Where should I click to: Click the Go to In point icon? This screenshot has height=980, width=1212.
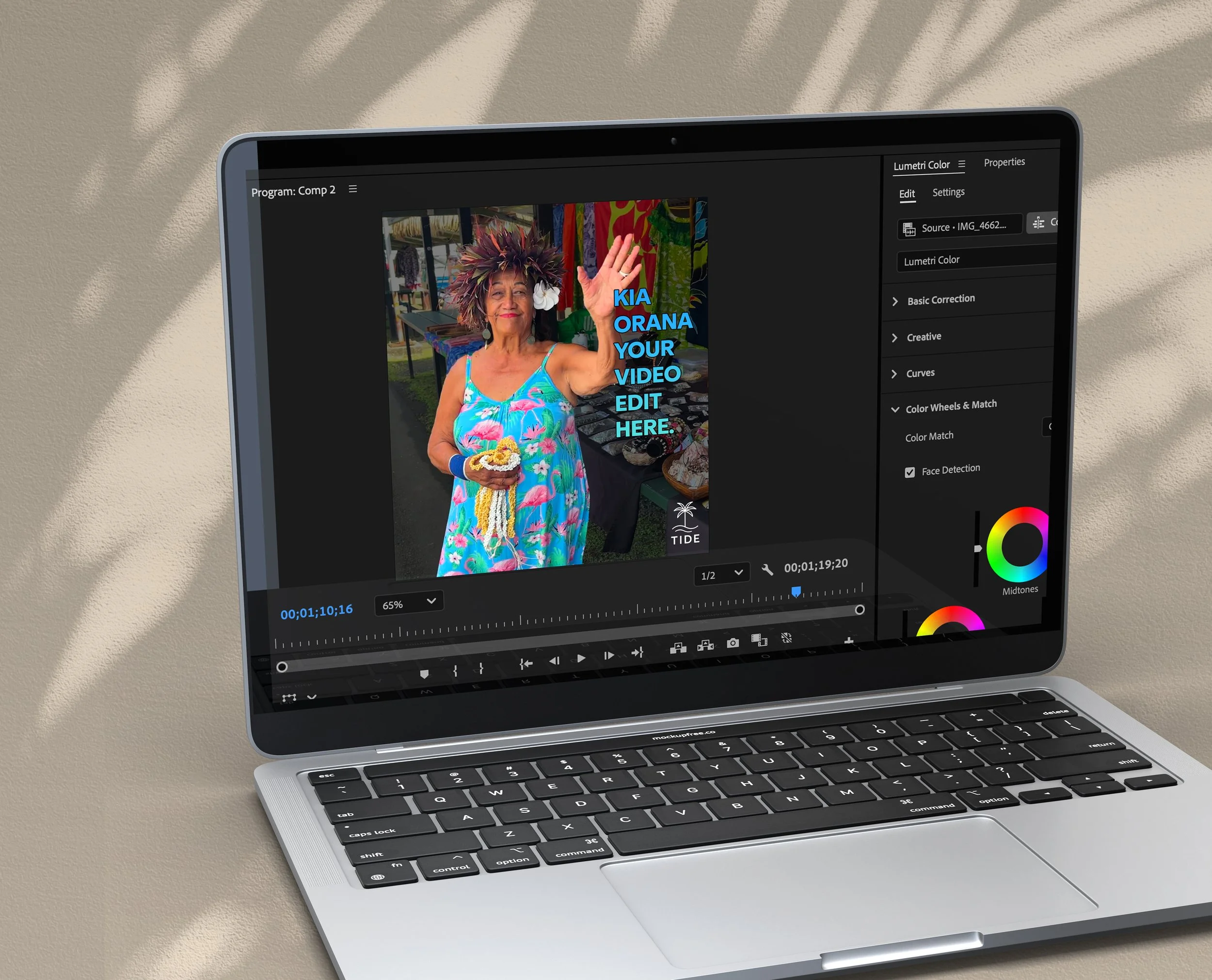pos(526,664)
